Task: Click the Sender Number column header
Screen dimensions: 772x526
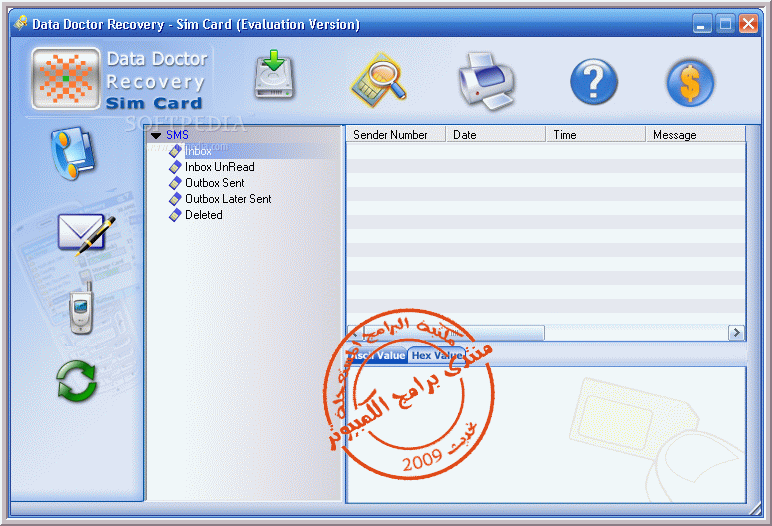Action: (x=396, y=134)
